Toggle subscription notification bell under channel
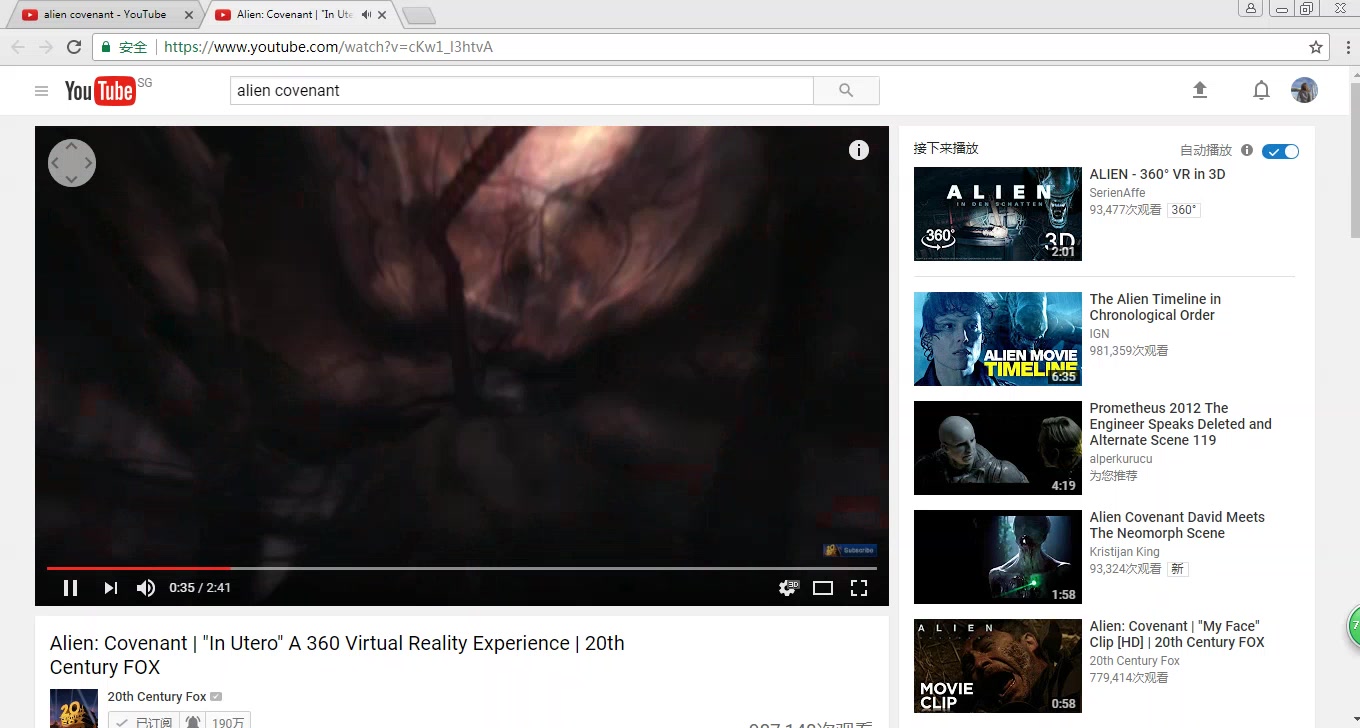This screenshot has width=1360, height=728. (x=193, y=722)
